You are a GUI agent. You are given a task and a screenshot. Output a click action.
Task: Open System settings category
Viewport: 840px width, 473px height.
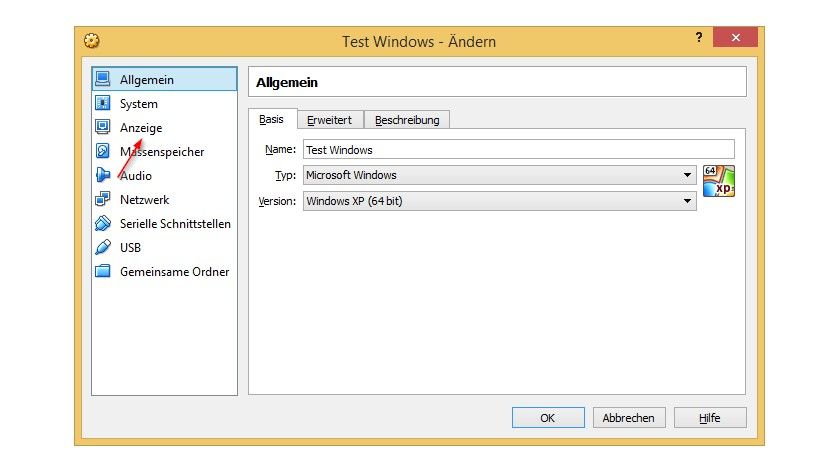[x=164, y=103]
